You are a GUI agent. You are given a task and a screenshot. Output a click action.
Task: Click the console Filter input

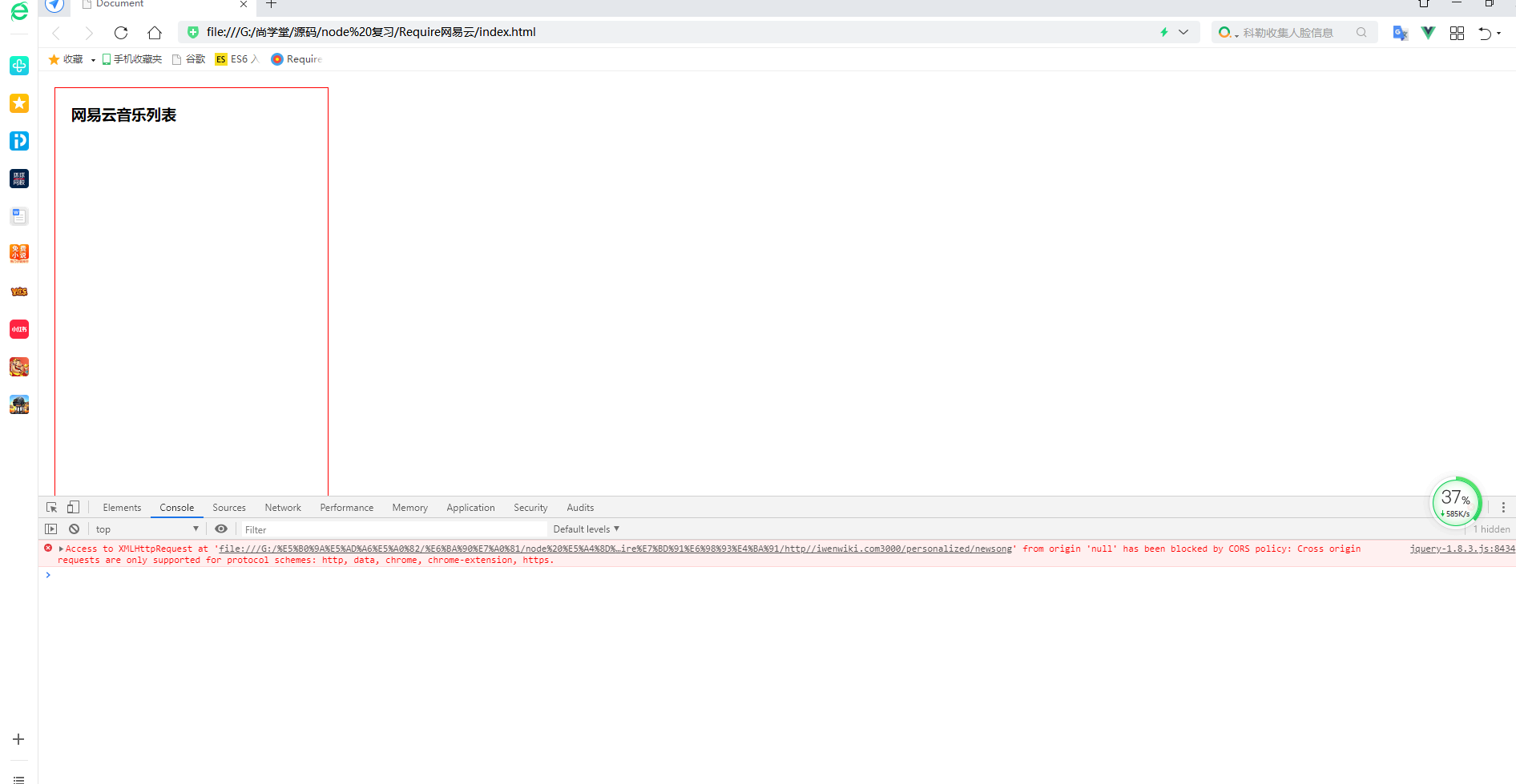click(x=394, y=529)
